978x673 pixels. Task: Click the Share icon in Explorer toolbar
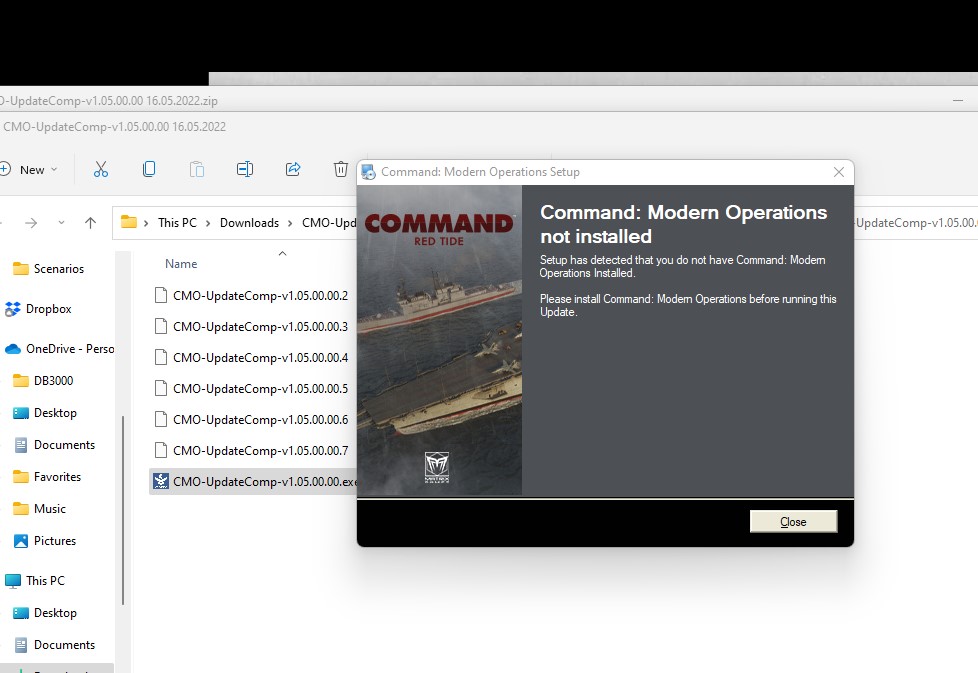293,169
